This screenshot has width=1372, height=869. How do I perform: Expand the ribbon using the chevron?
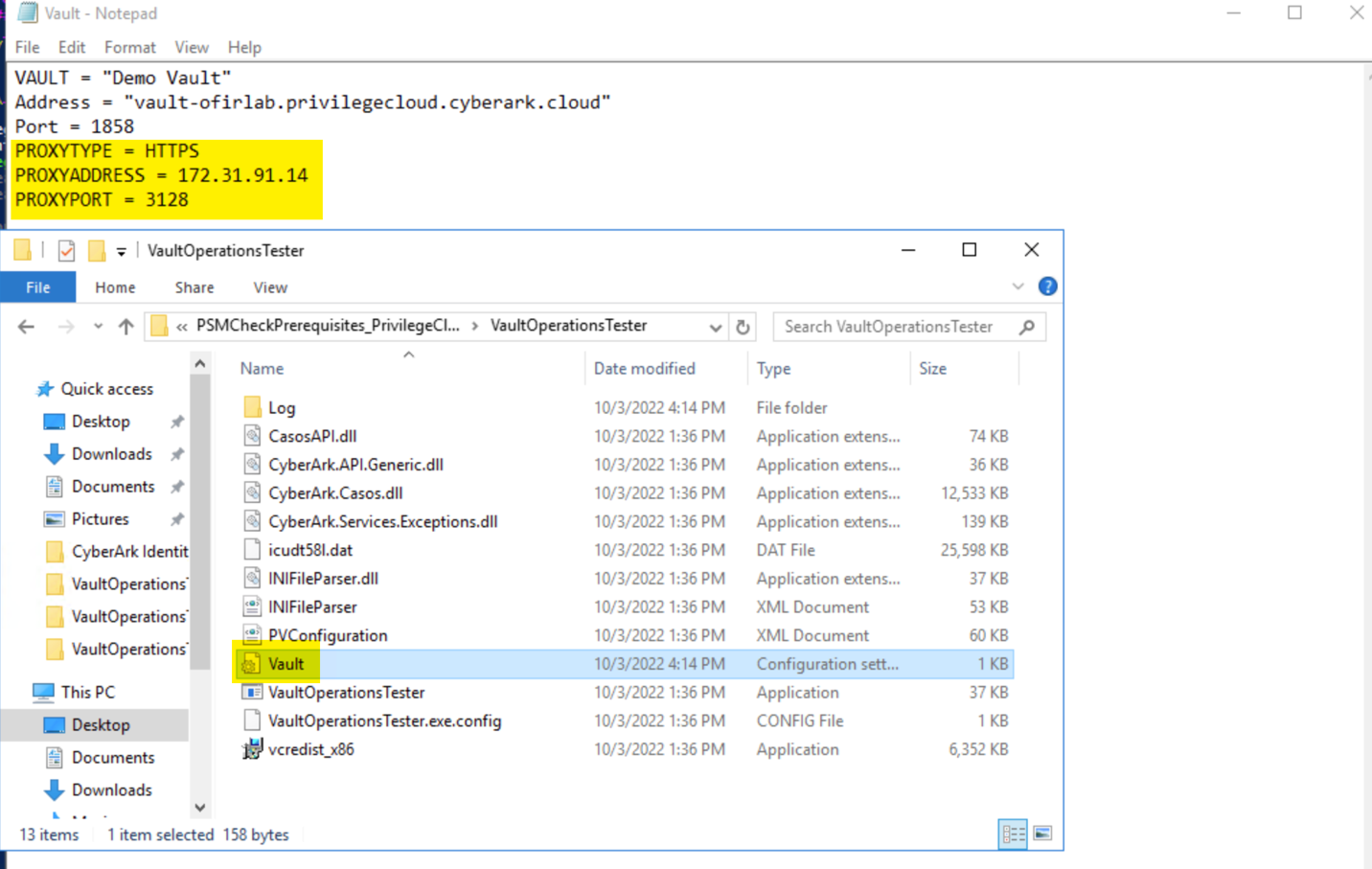(1018, 286)
